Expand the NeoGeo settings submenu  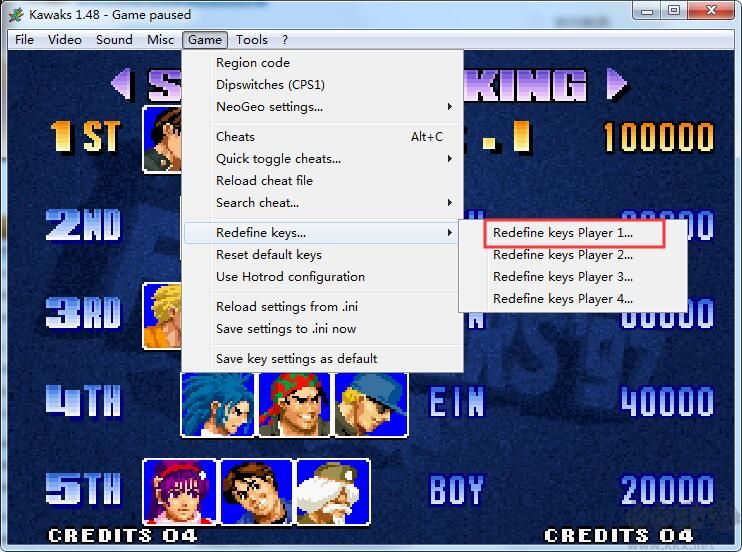click(269, 107)
